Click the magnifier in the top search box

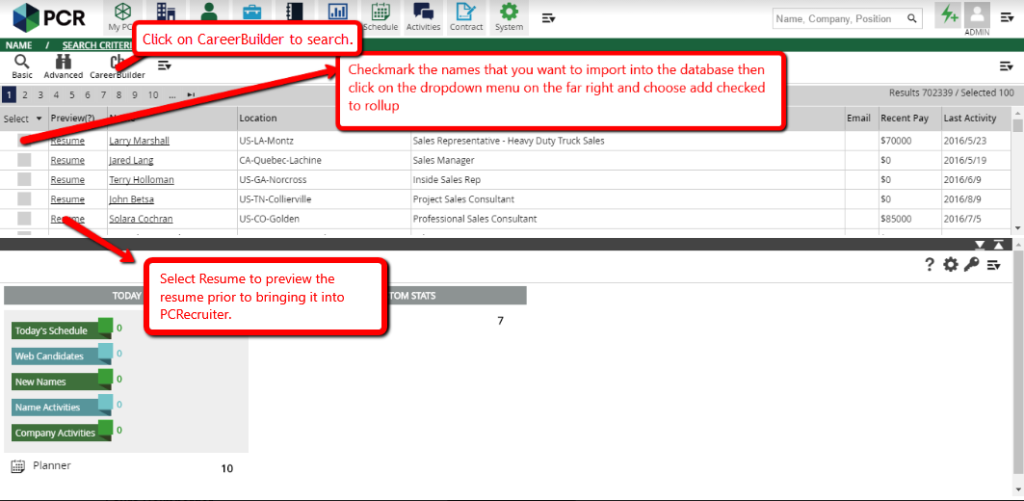pos(912,19)
